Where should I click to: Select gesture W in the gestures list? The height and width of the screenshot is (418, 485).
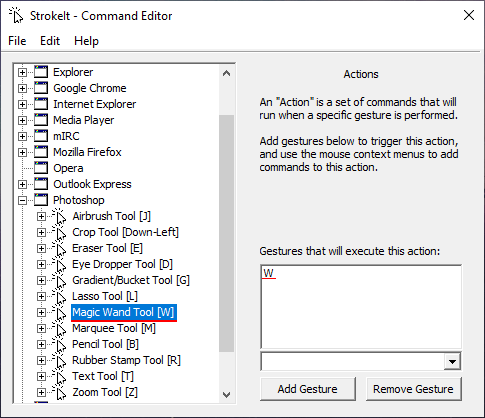269,273
